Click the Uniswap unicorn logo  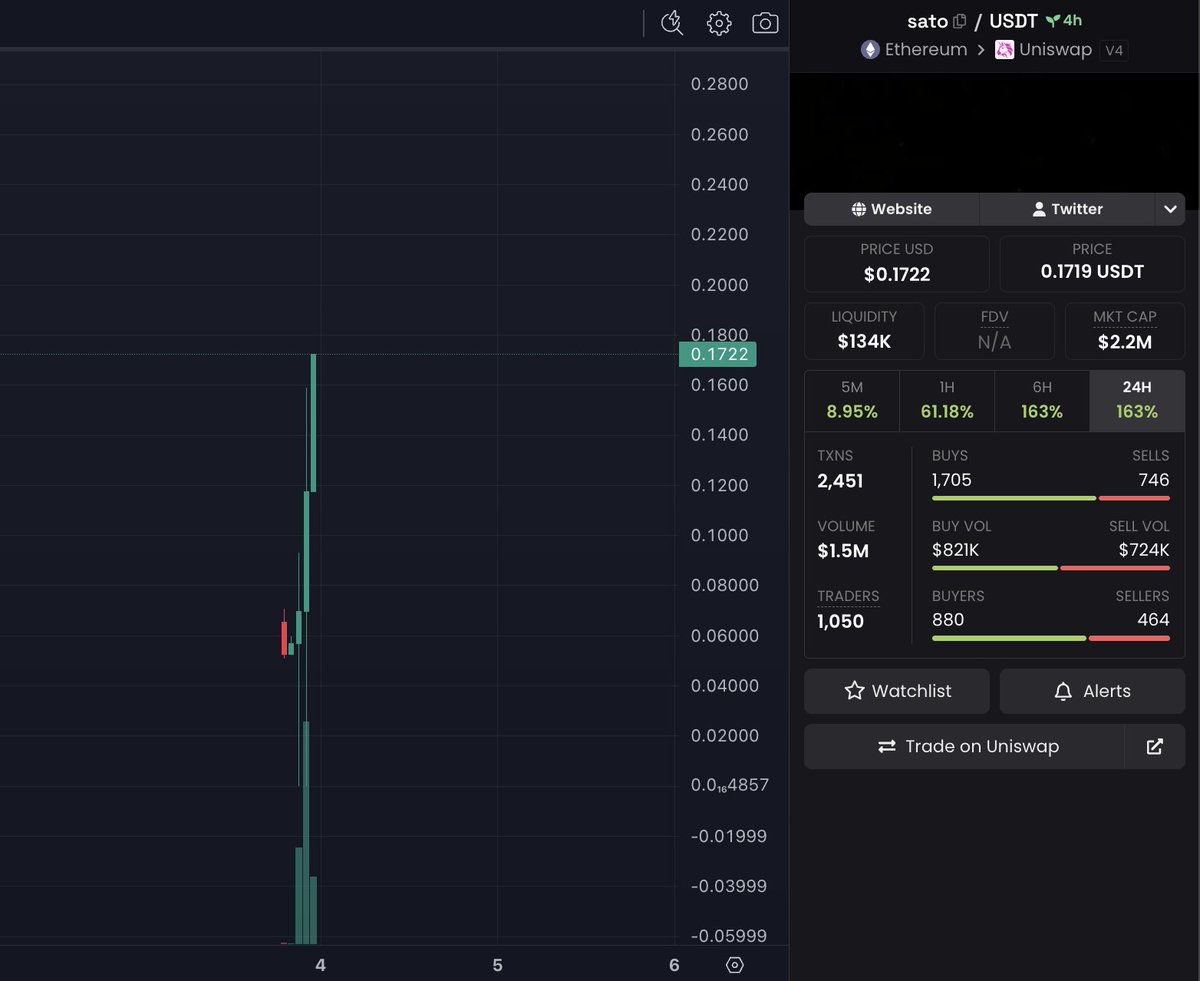pyautogui.click(x=1004, y=49)
